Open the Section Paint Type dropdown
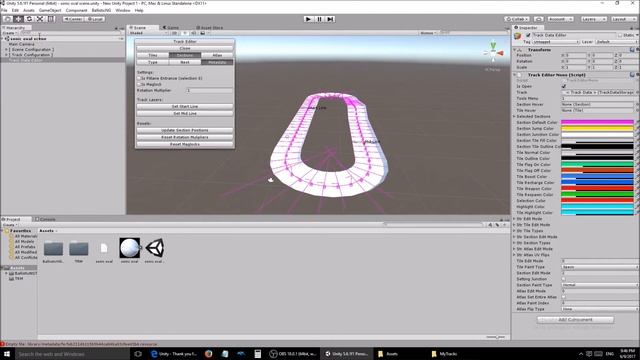This screenshot has width=640, height=360. (600, 285)
